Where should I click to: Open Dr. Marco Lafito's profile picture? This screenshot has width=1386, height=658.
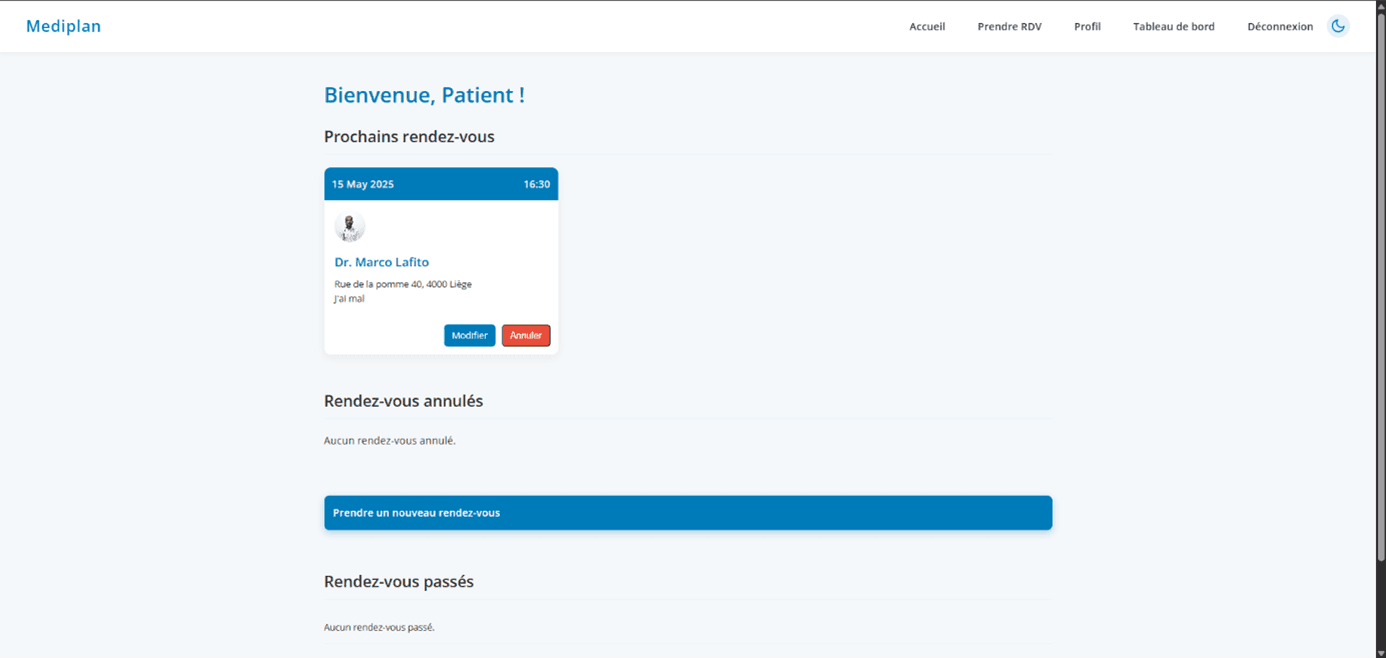[350, 226]
